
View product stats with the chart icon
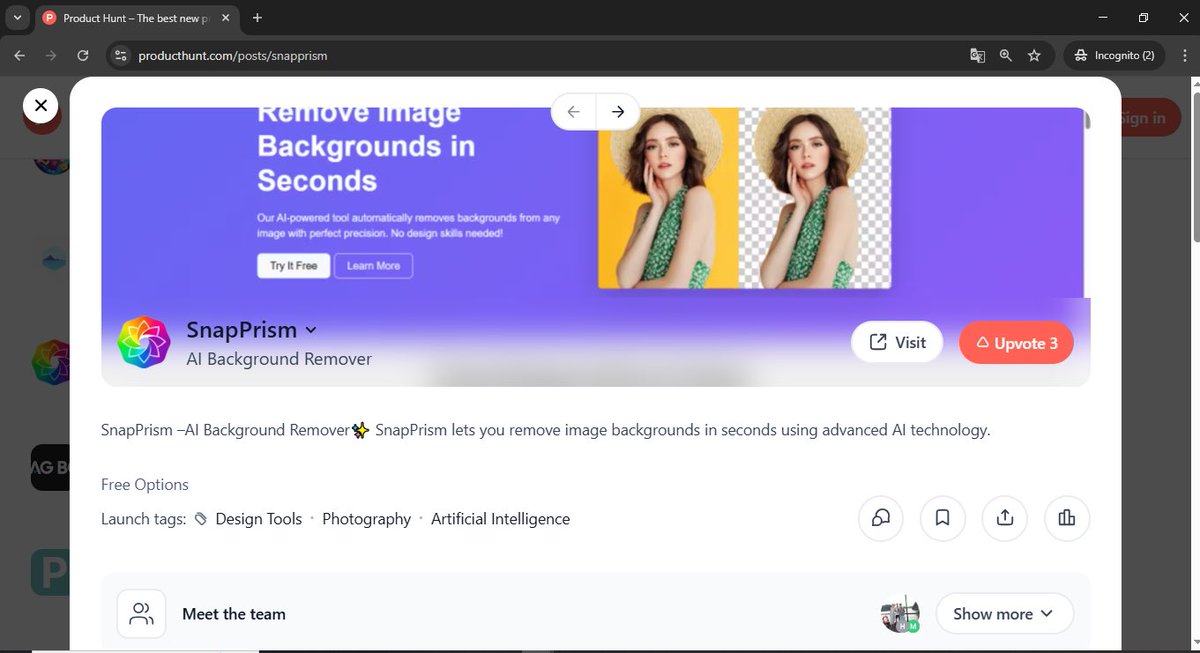pyautogui.click(x=1066, y=518)
